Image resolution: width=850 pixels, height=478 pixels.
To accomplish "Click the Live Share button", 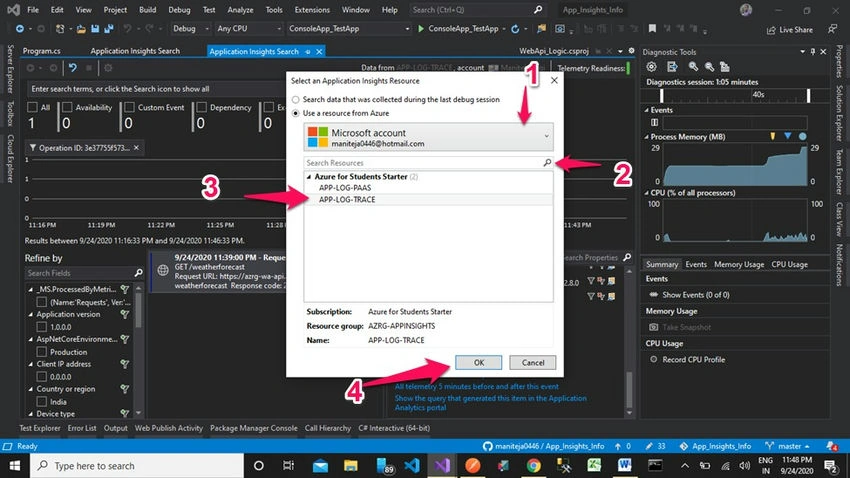I will click(x=789, y=30).
